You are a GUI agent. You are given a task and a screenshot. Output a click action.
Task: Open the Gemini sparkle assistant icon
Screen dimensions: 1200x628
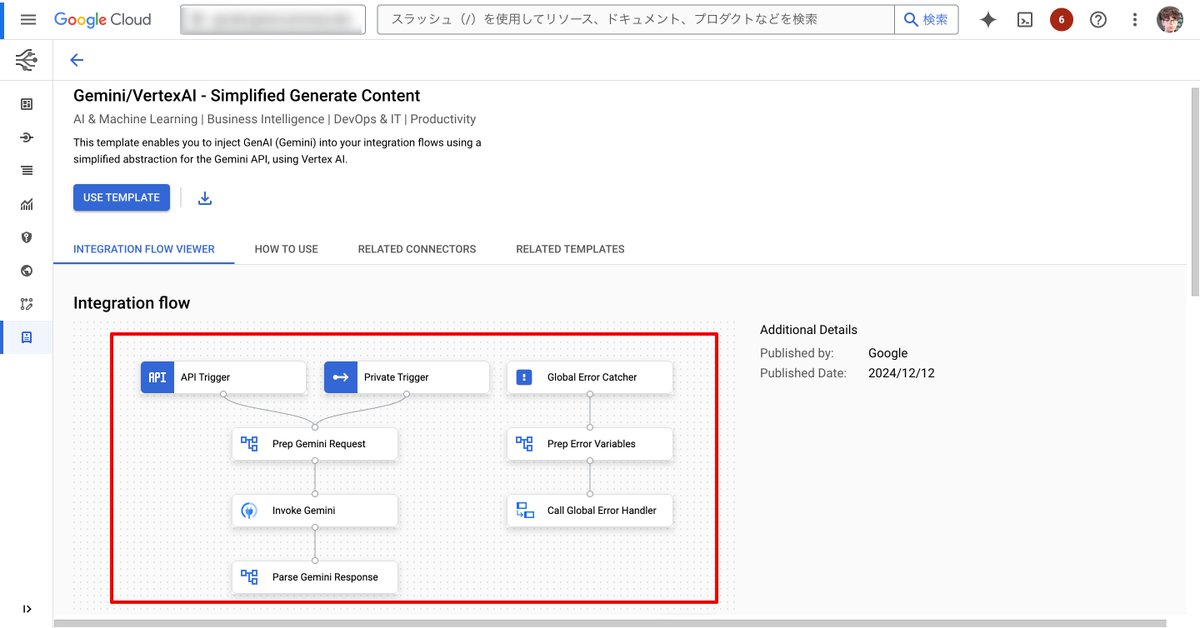click(988, 19)
